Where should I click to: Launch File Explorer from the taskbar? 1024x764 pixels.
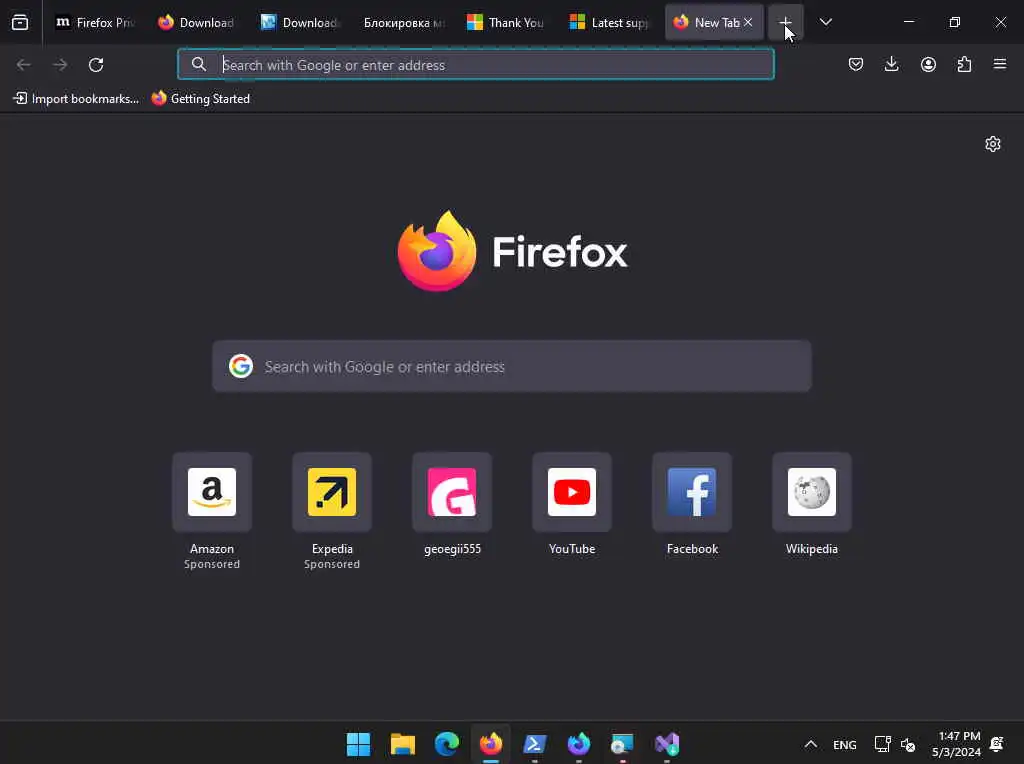(x=403, y=744)
